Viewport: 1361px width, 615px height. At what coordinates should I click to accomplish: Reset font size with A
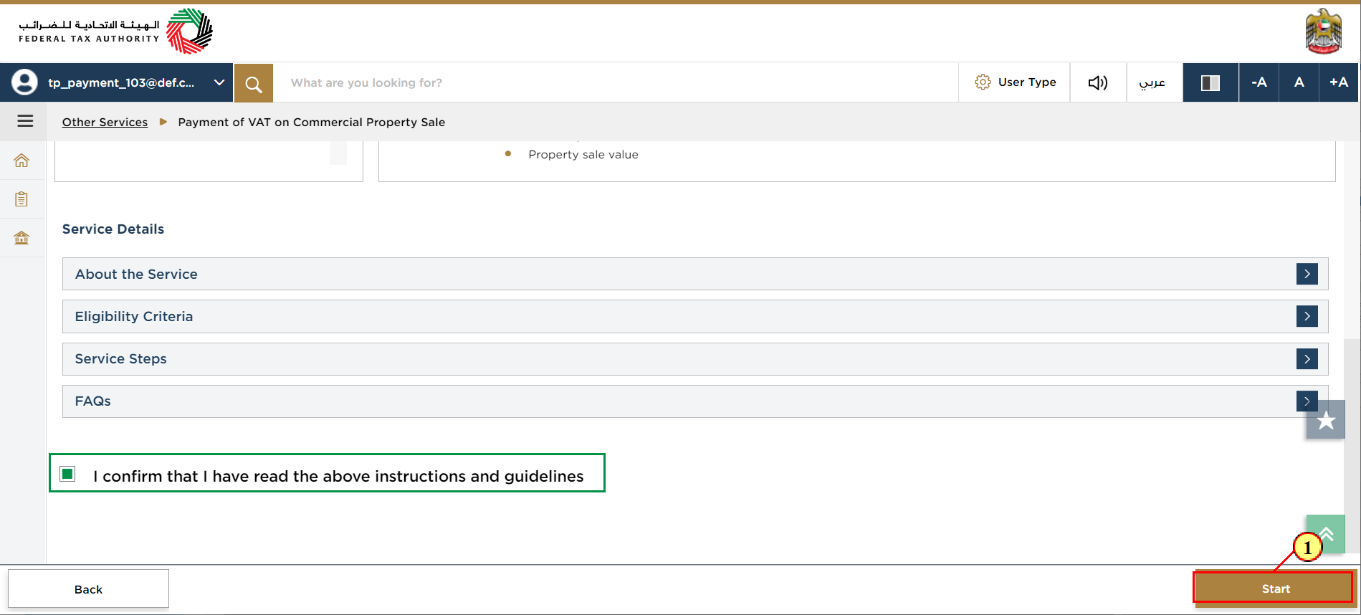1299,83
